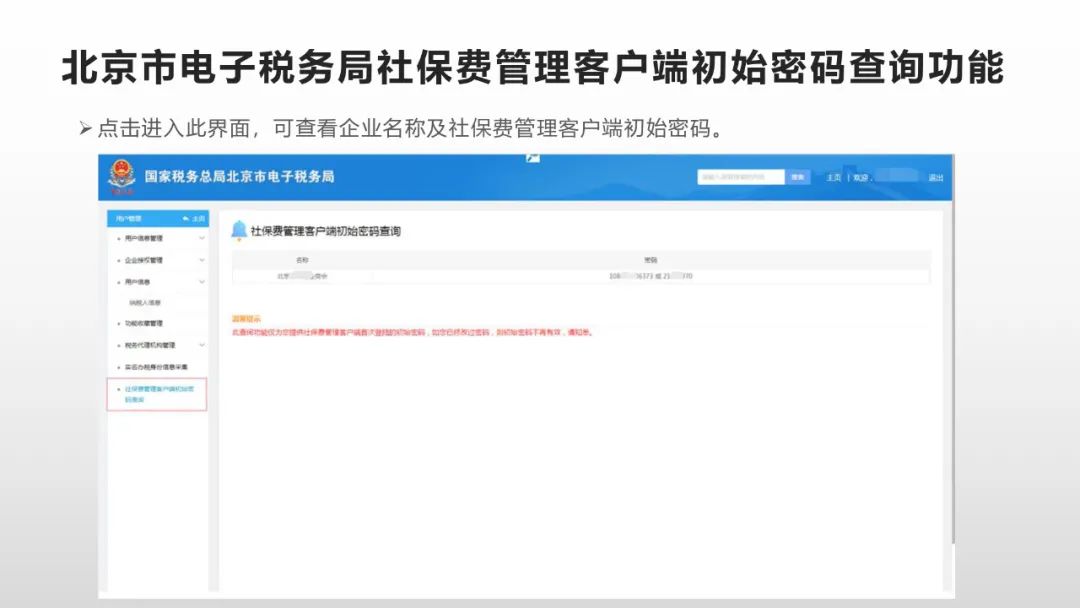Open the 用户信息管理 sidebar menu

[x=143, y=238]
